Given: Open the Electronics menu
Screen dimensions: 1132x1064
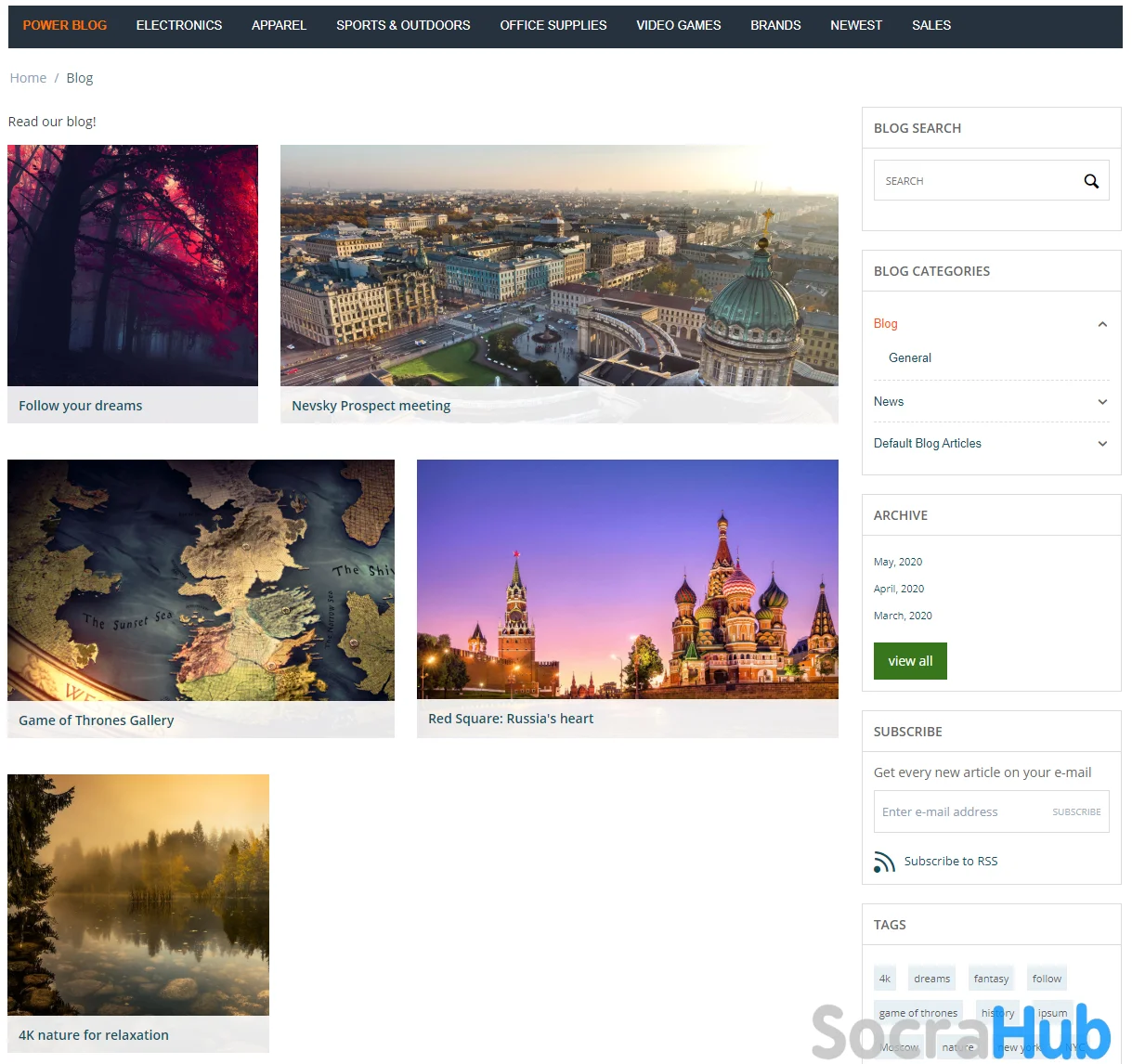Looking at the screenshot, I should 179,25.
